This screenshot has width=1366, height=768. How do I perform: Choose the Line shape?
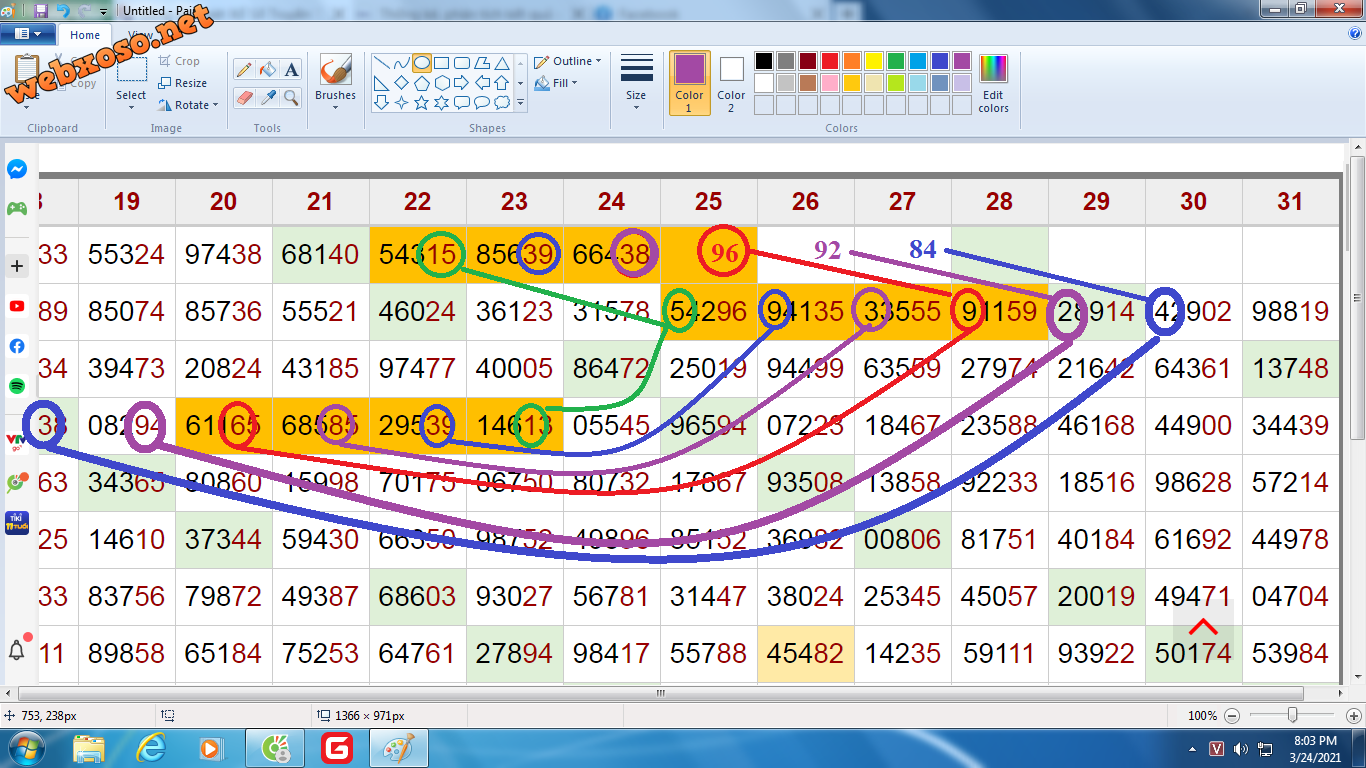click(382, 63)
